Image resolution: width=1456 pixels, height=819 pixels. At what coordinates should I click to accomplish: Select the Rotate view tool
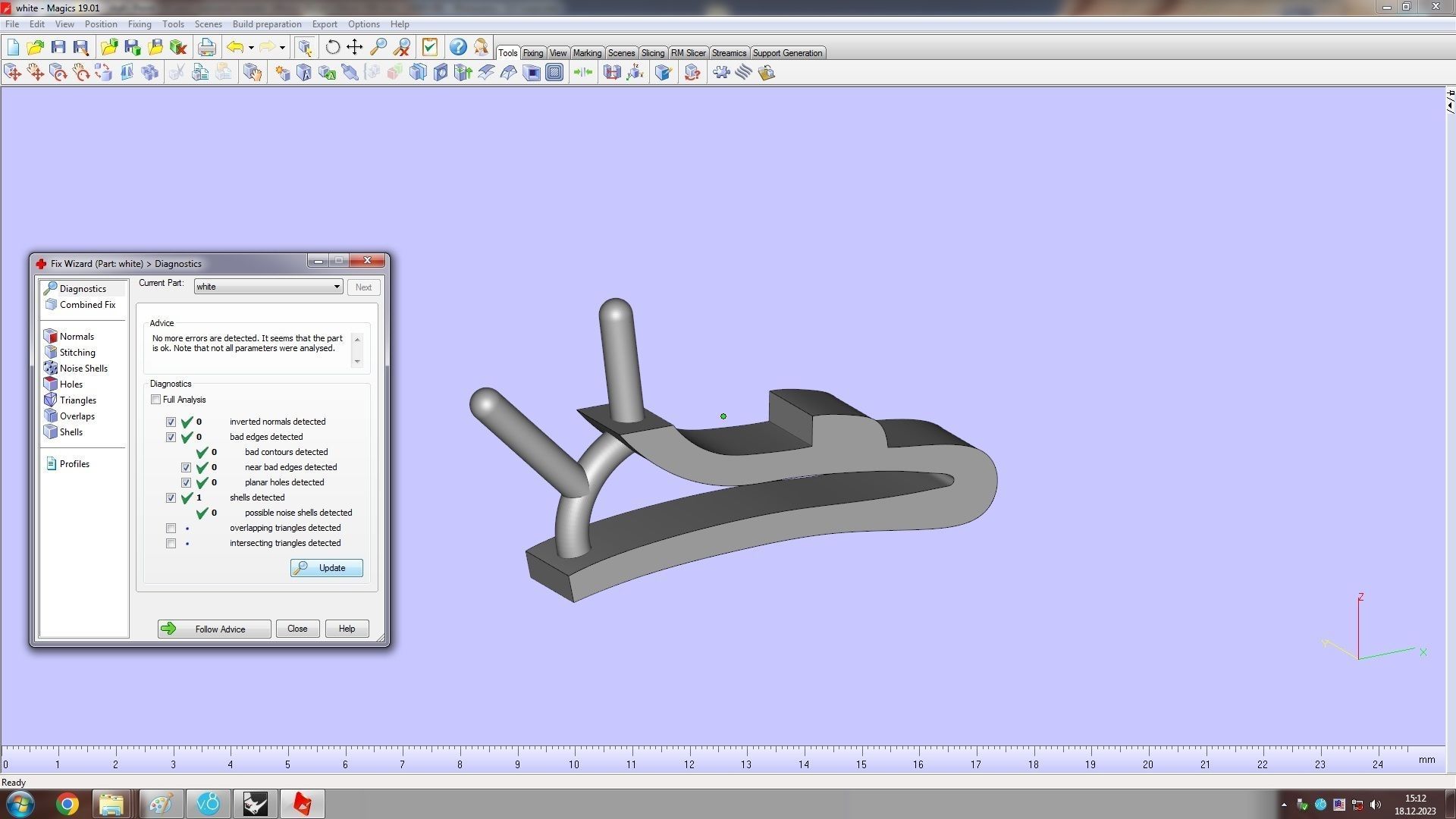click(x=332, y=47)
